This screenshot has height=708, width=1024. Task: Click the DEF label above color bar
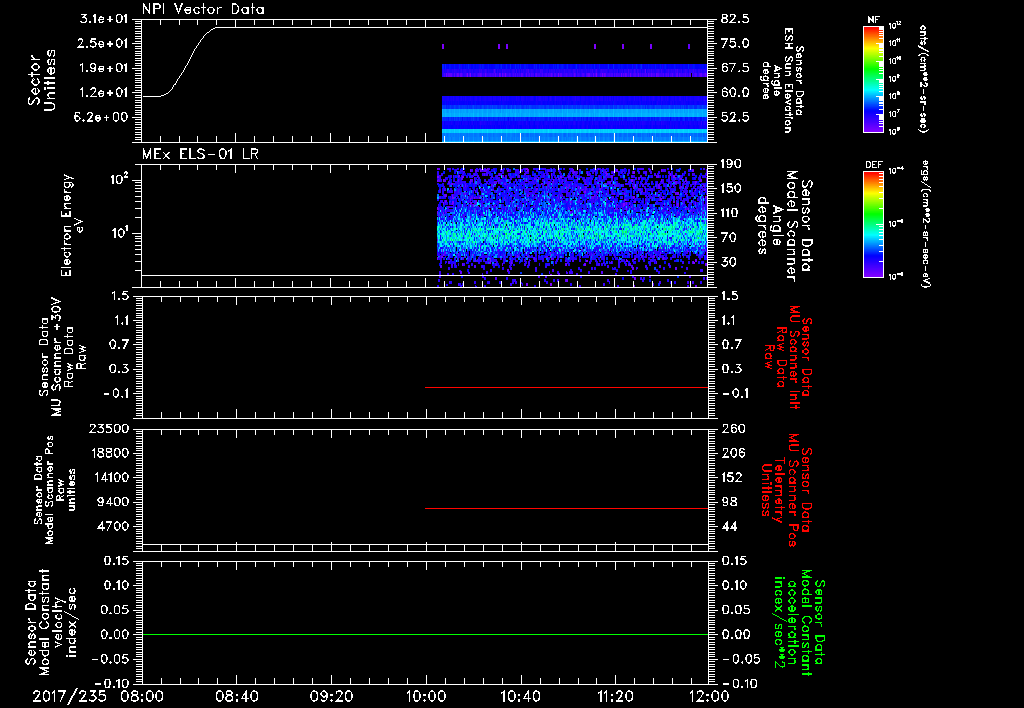(874, 165)
